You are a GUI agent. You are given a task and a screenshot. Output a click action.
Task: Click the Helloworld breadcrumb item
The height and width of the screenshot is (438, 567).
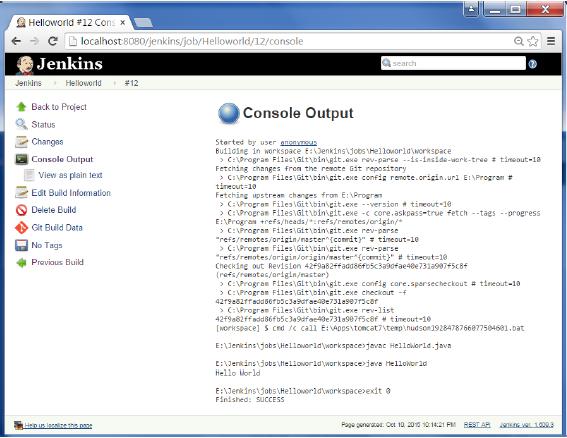pyautogui.click(x=84, y=83)
